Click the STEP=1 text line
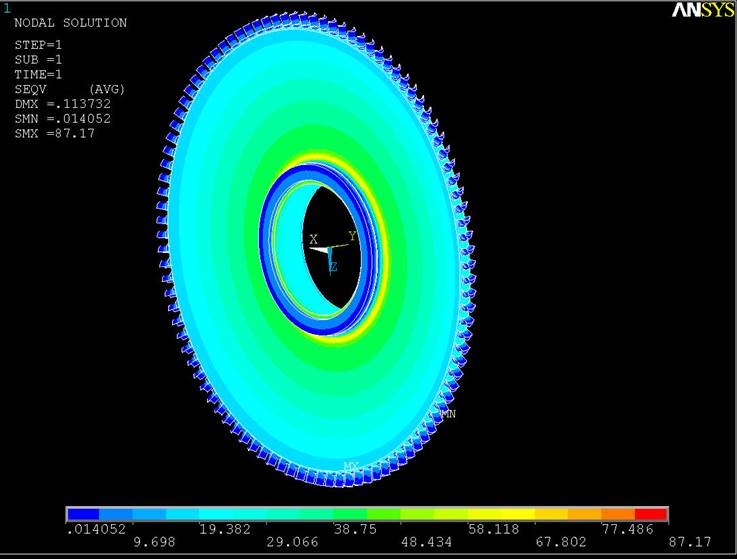 (38, 45)
